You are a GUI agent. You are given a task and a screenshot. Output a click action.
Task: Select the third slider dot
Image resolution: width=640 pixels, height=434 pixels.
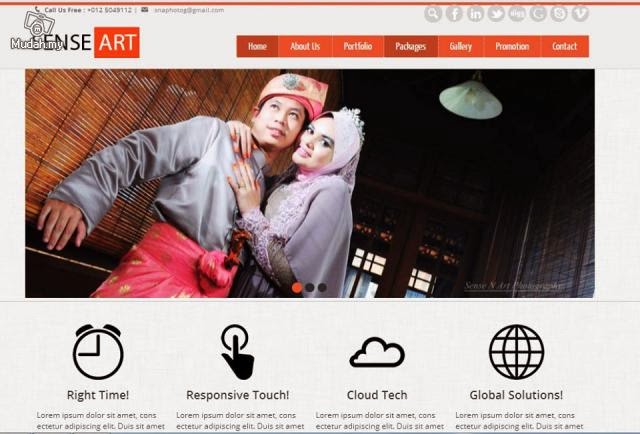322,287
